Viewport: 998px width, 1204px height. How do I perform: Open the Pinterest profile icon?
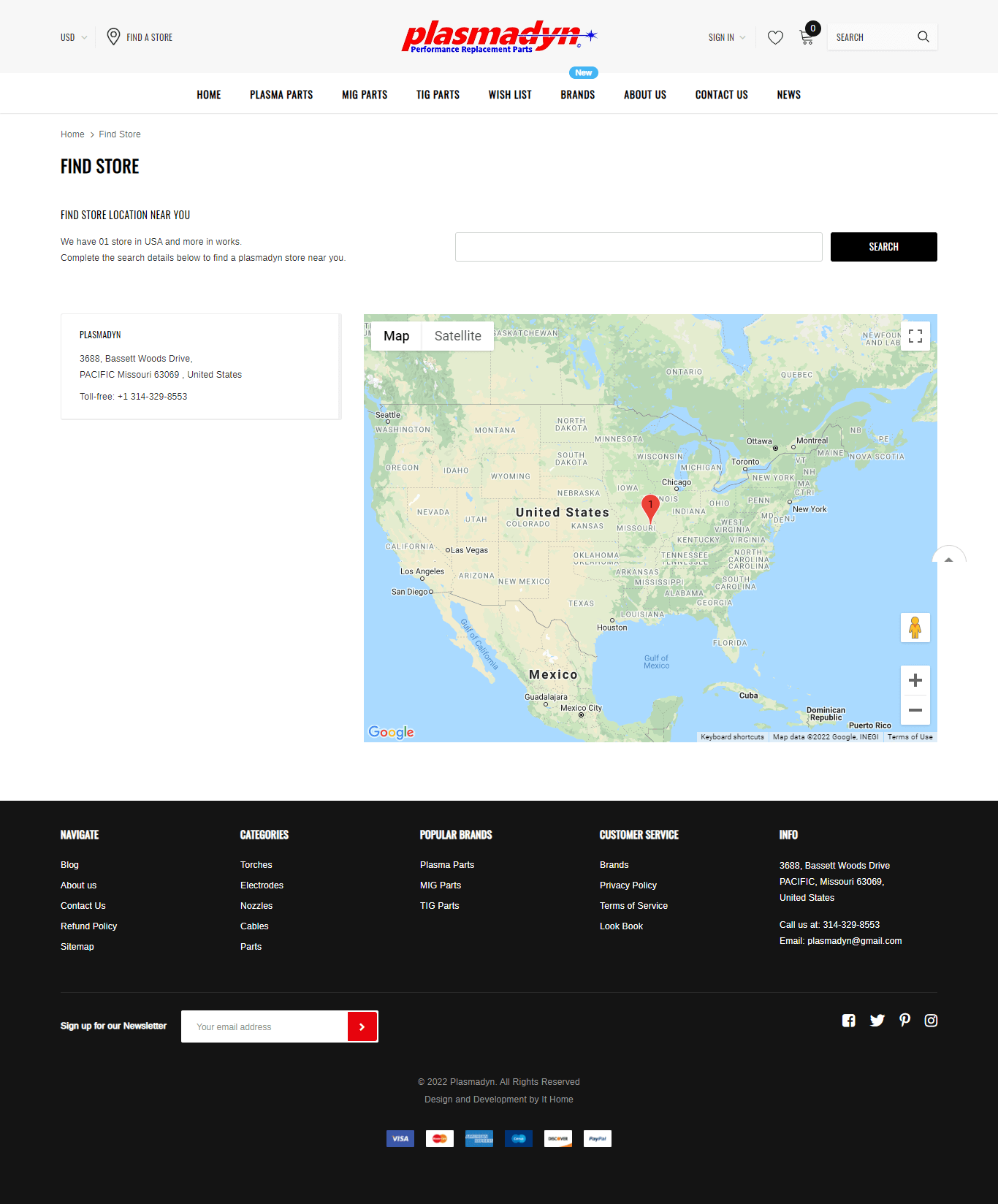click(x=904, y=1021)
